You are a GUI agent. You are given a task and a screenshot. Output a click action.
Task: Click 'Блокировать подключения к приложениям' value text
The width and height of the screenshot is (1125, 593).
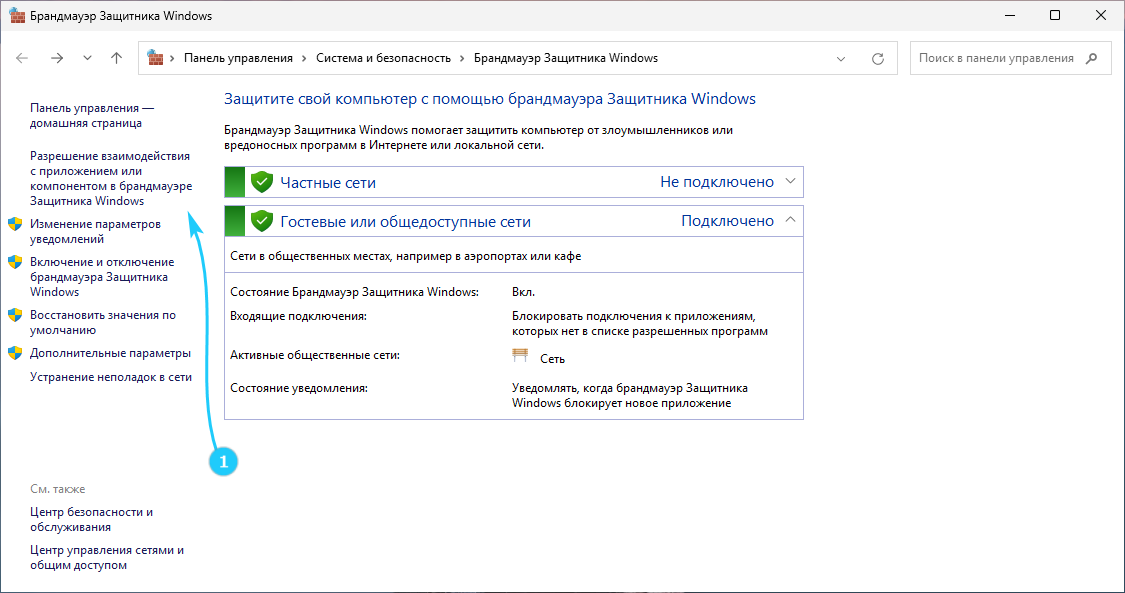tap(640, 323)
